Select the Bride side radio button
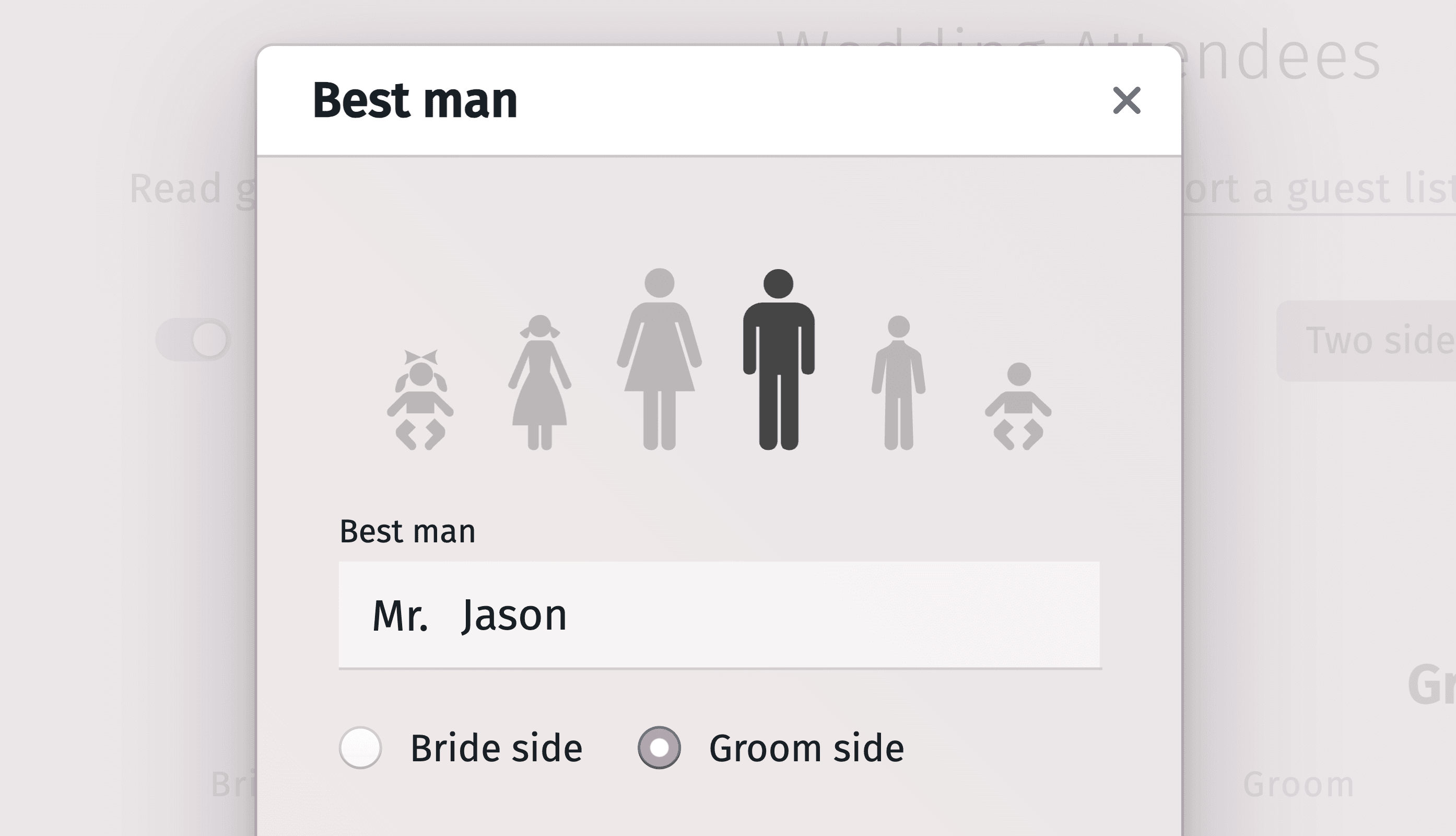Viewport: 1456px width, 836px height. pyautogui.click(x=360, y=748)
